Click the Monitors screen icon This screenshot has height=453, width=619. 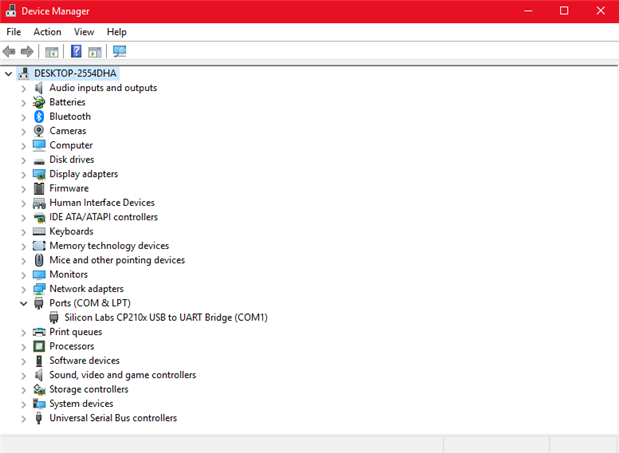coord(39,274)
